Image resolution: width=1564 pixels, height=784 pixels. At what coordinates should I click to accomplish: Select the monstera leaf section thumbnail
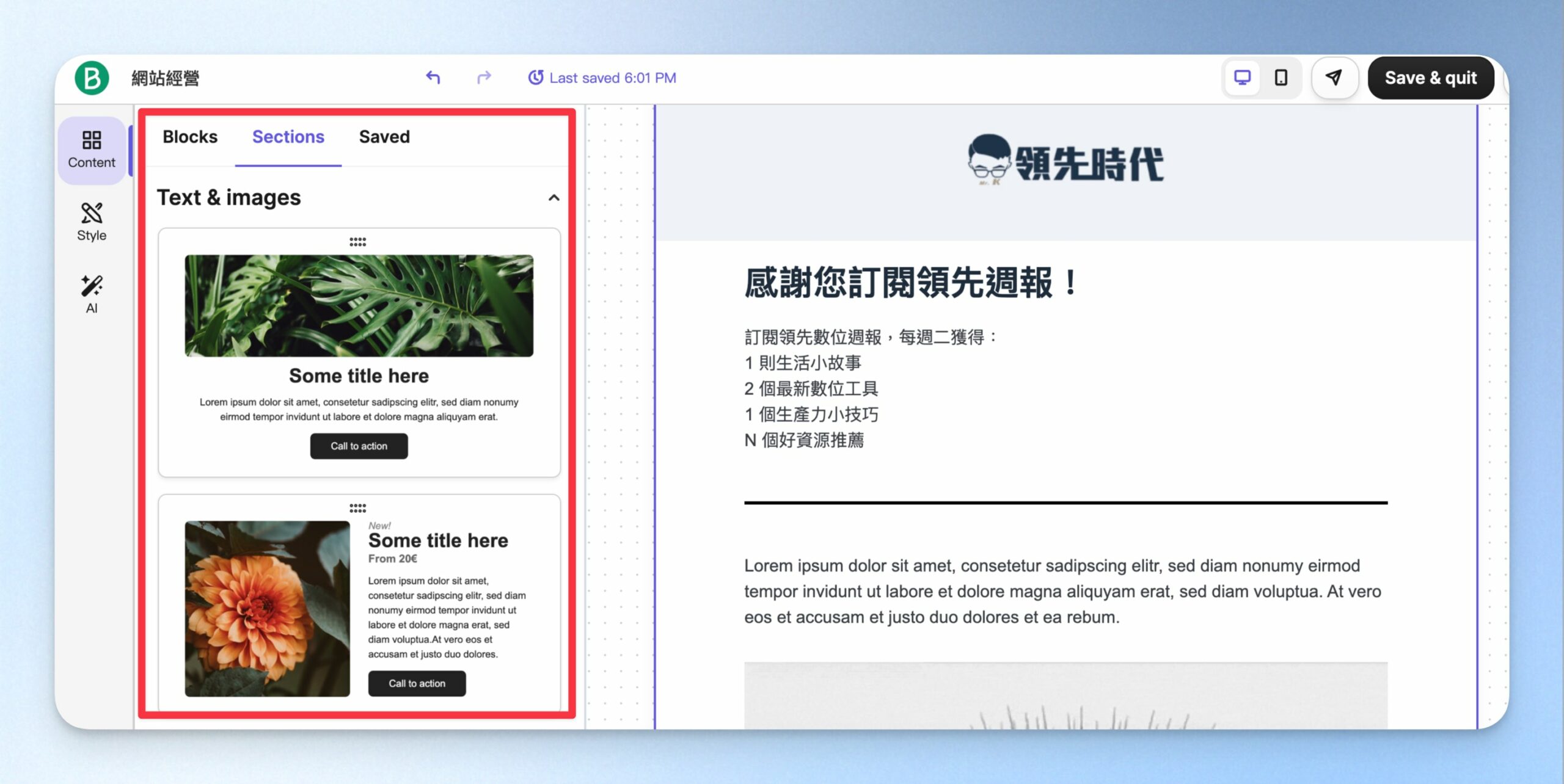(x=359, y=305)
